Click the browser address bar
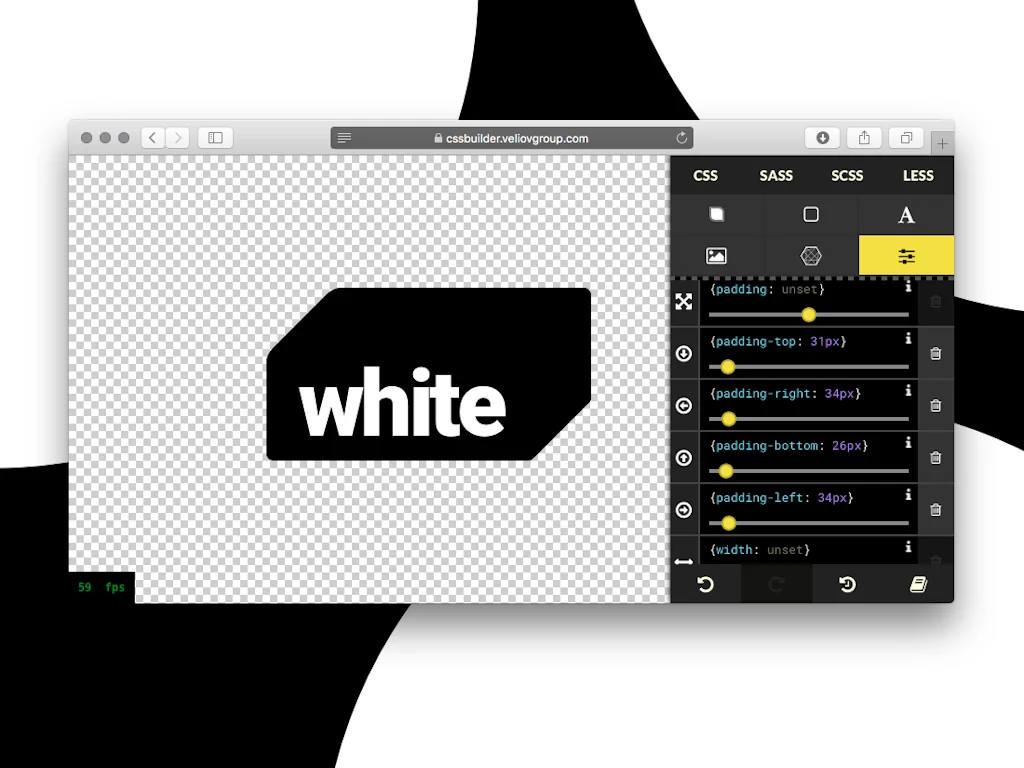The height and width of the screenshot is (768, 1024). pos(511,137)
